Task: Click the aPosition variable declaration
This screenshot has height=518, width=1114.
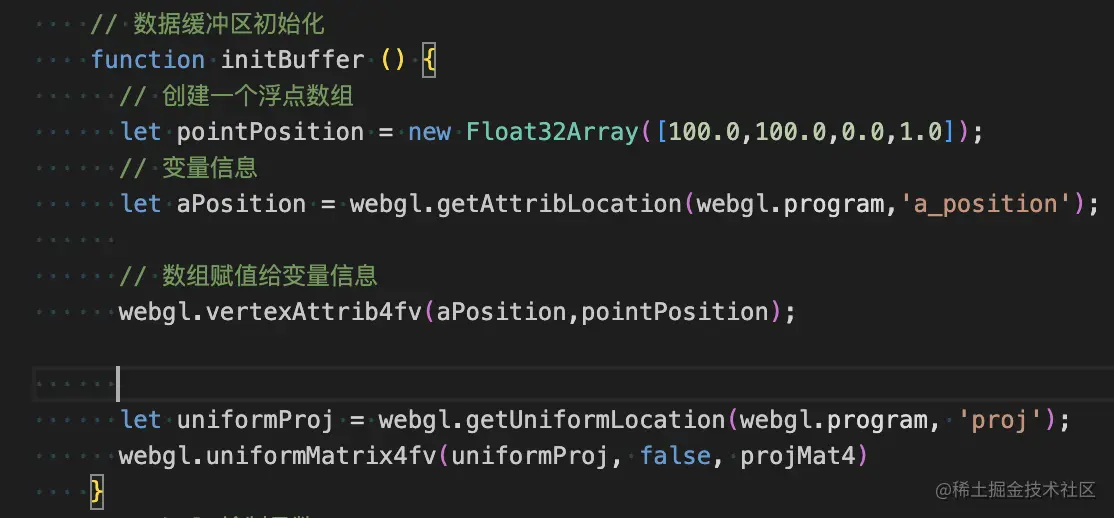Action: tap(242, 204)
